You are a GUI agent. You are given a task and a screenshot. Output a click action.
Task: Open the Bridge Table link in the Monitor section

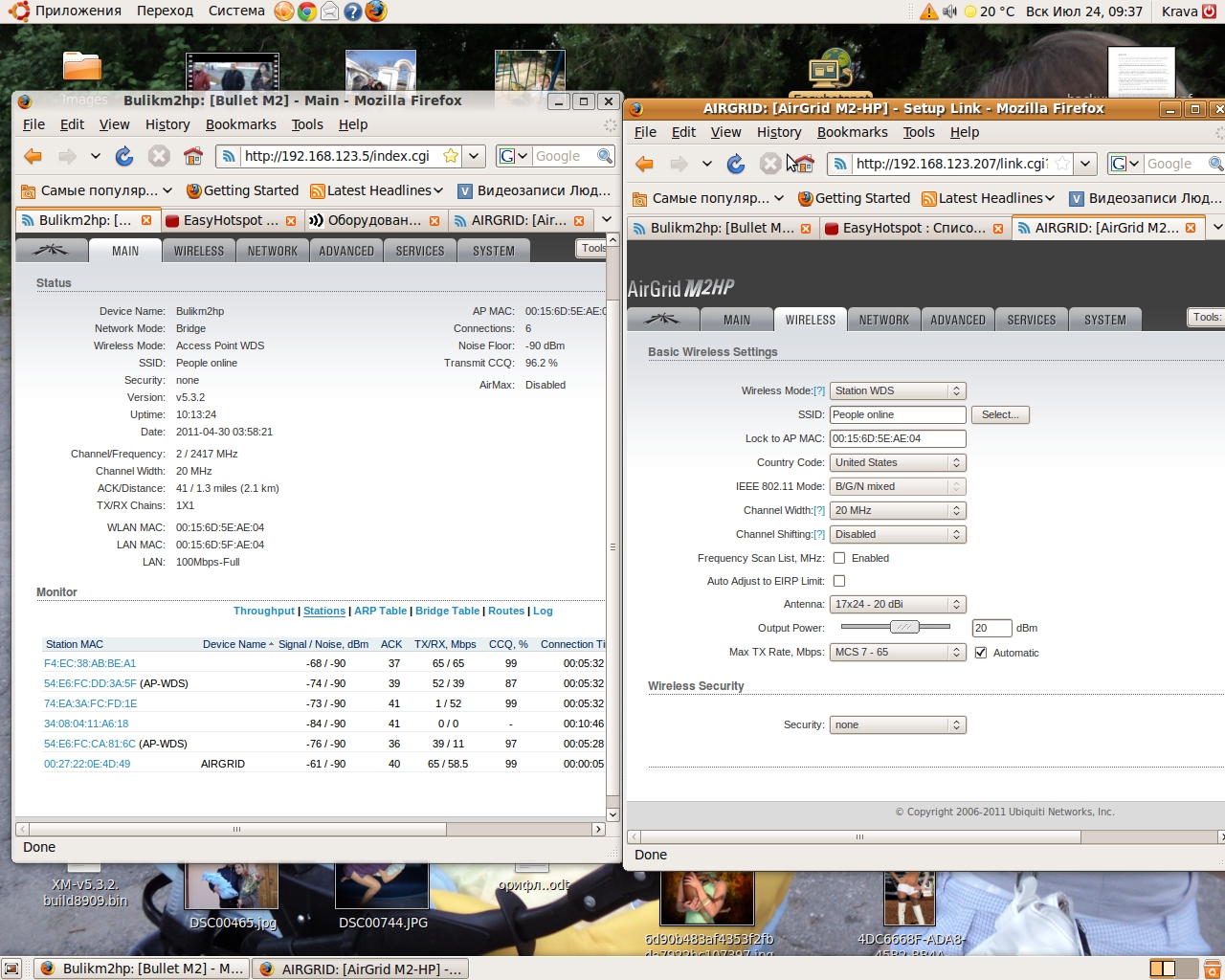point(447,611)
